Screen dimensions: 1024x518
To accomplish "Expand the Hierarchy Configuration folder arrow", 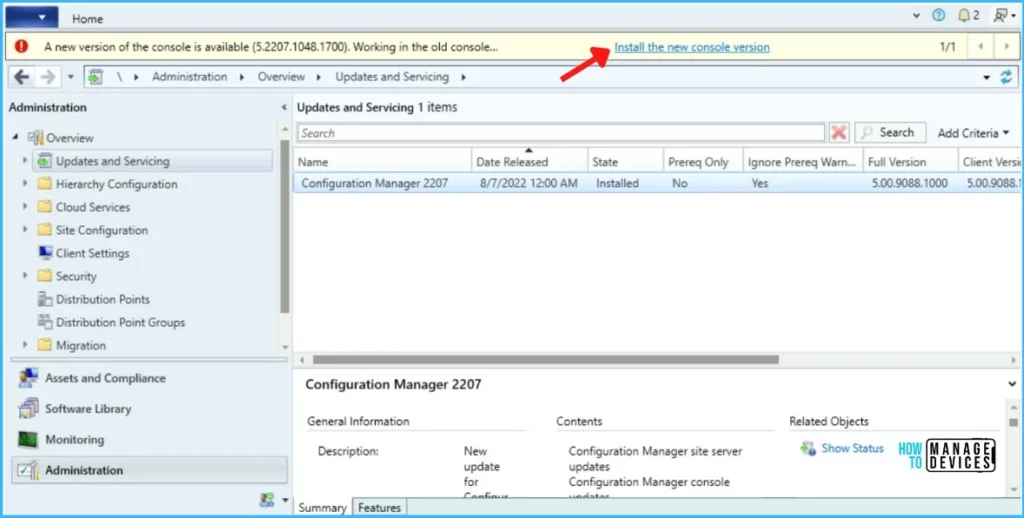I will point(25,184).
